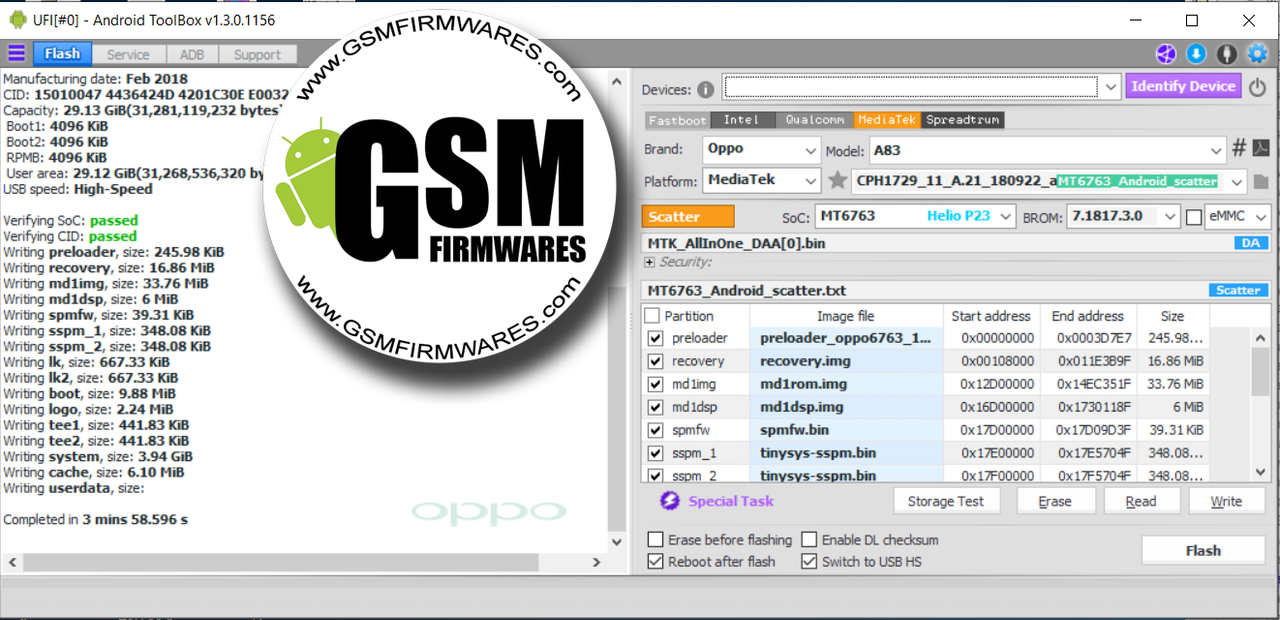Uncheck the preloader partition checkbox
Viewport: 1280px width, 620px height.
click(655, 339)
